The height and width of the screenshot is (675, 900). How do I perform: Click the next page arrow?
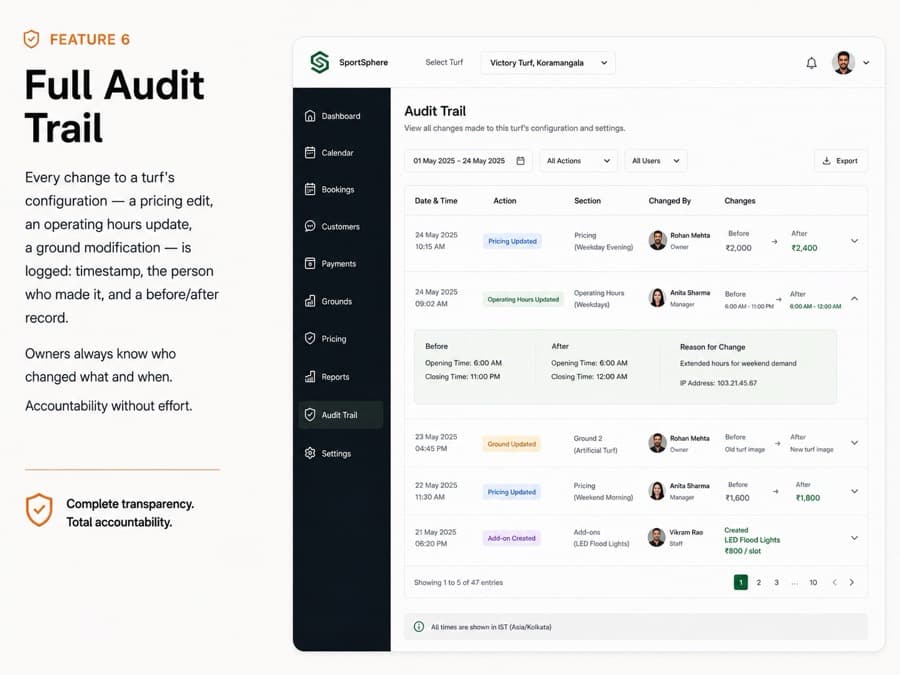pyautogui.click(x=852, y=582)
